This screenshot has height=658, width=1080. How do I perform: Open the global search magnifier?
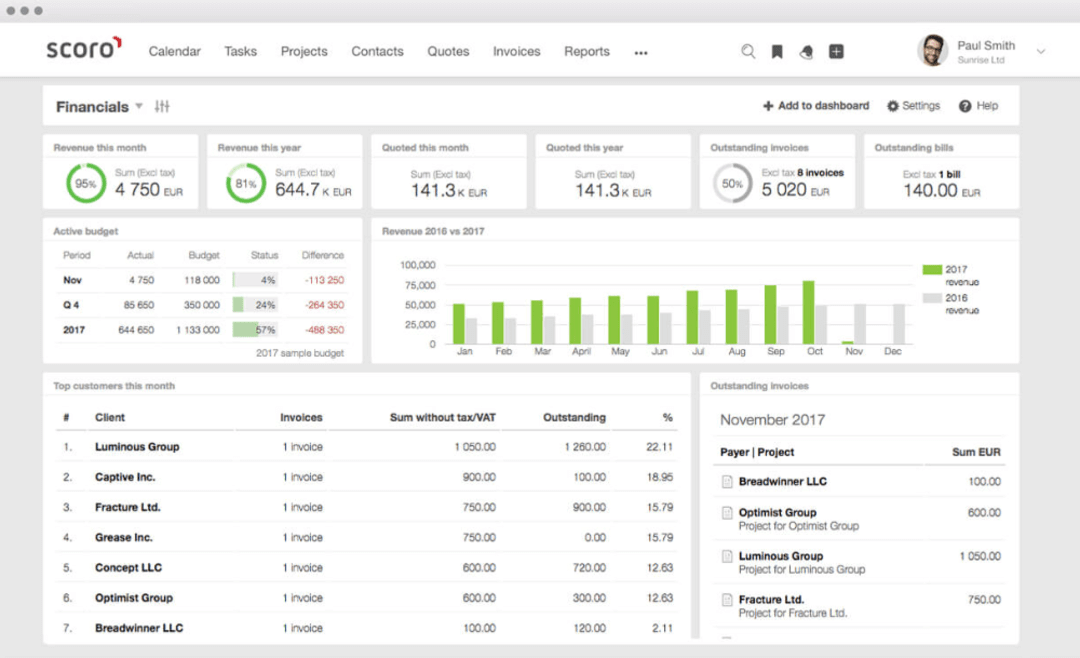(748, 51)
